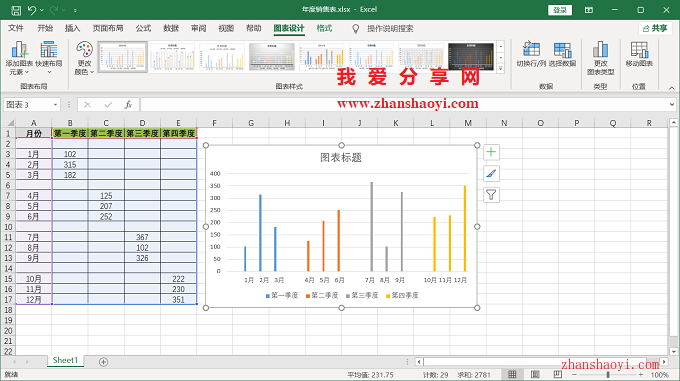The height and width of the screenshot is (381, 680).
Task: Select cell E17 containing 351
Action: (178, 300)
